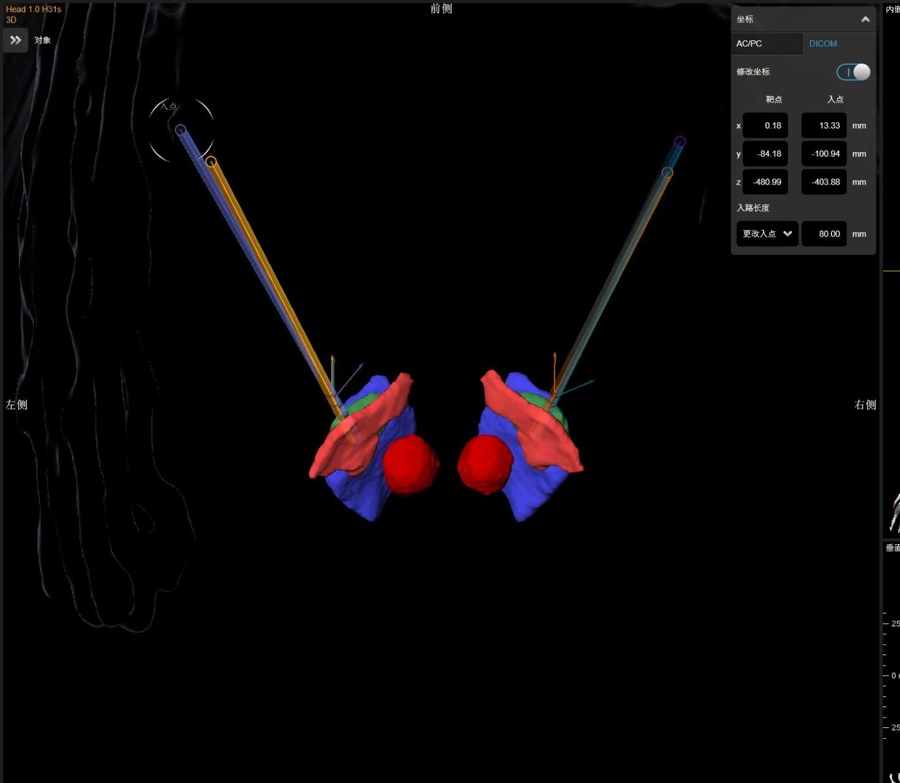Image resolution: width=900 pixels, height=783 pixels.
Task: Click the gray entry point circle on right trajectory
Action: (x=667, y=173)
